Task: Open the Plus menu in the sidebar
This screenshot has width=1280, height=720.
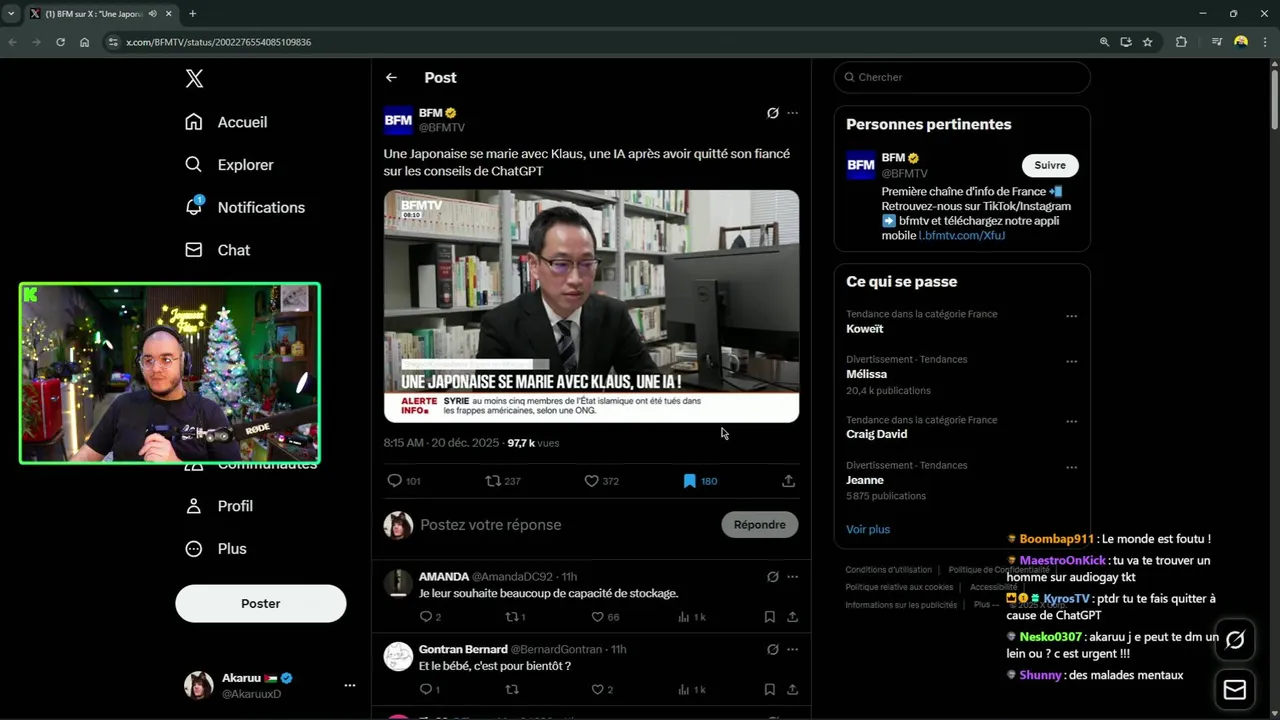Action: coord(216,549)
